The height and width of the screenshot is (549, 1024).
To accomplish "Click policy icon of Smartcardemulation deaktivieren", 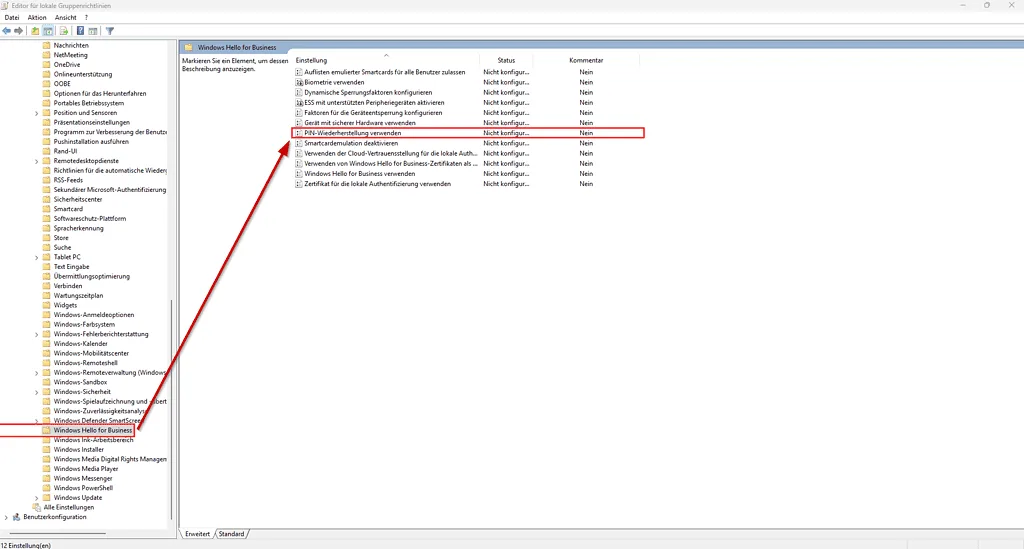I will click(x=299, y=143).
